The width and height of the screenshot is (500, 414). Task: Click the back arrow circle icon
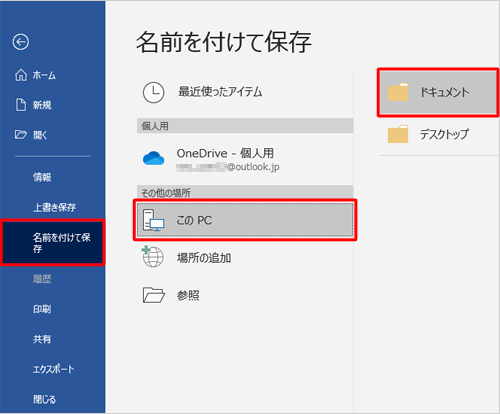coord(21,42)
